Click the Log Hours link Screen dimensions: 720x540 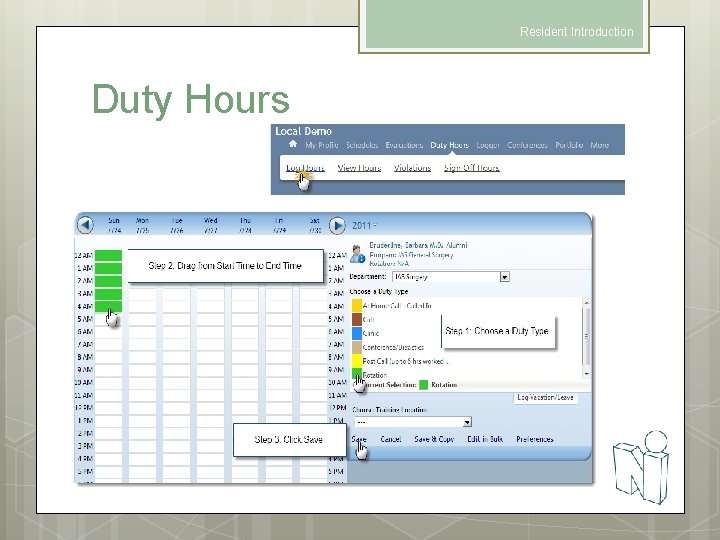[305, 168]
